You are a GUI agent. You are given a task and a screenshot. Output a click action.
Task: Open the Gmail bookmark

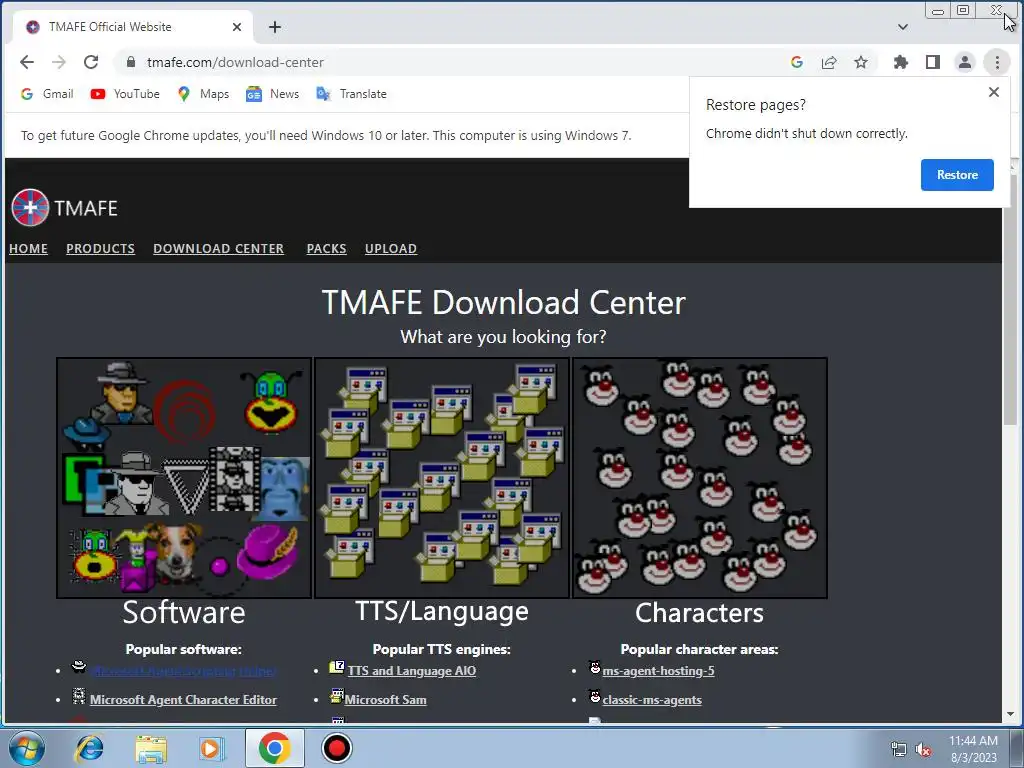[47, 94]
